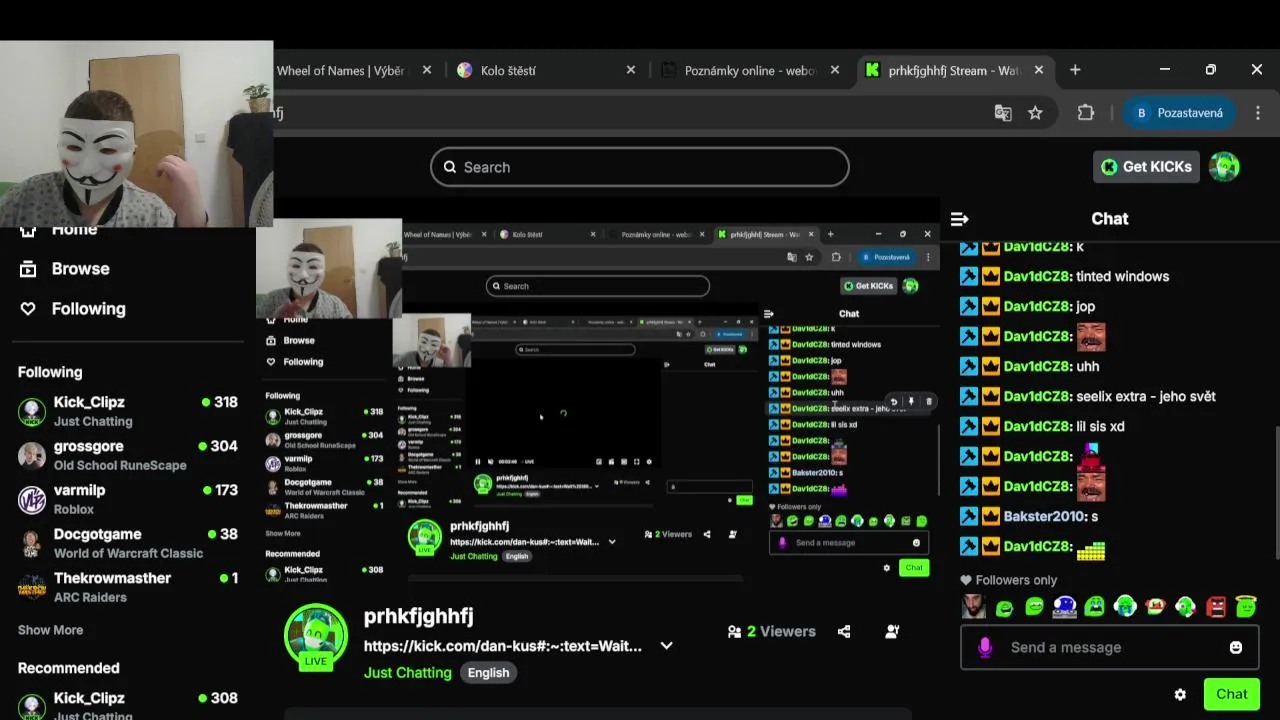Click the English language tag
This screenshot has width=1280, height=720.
pos(488,673)
